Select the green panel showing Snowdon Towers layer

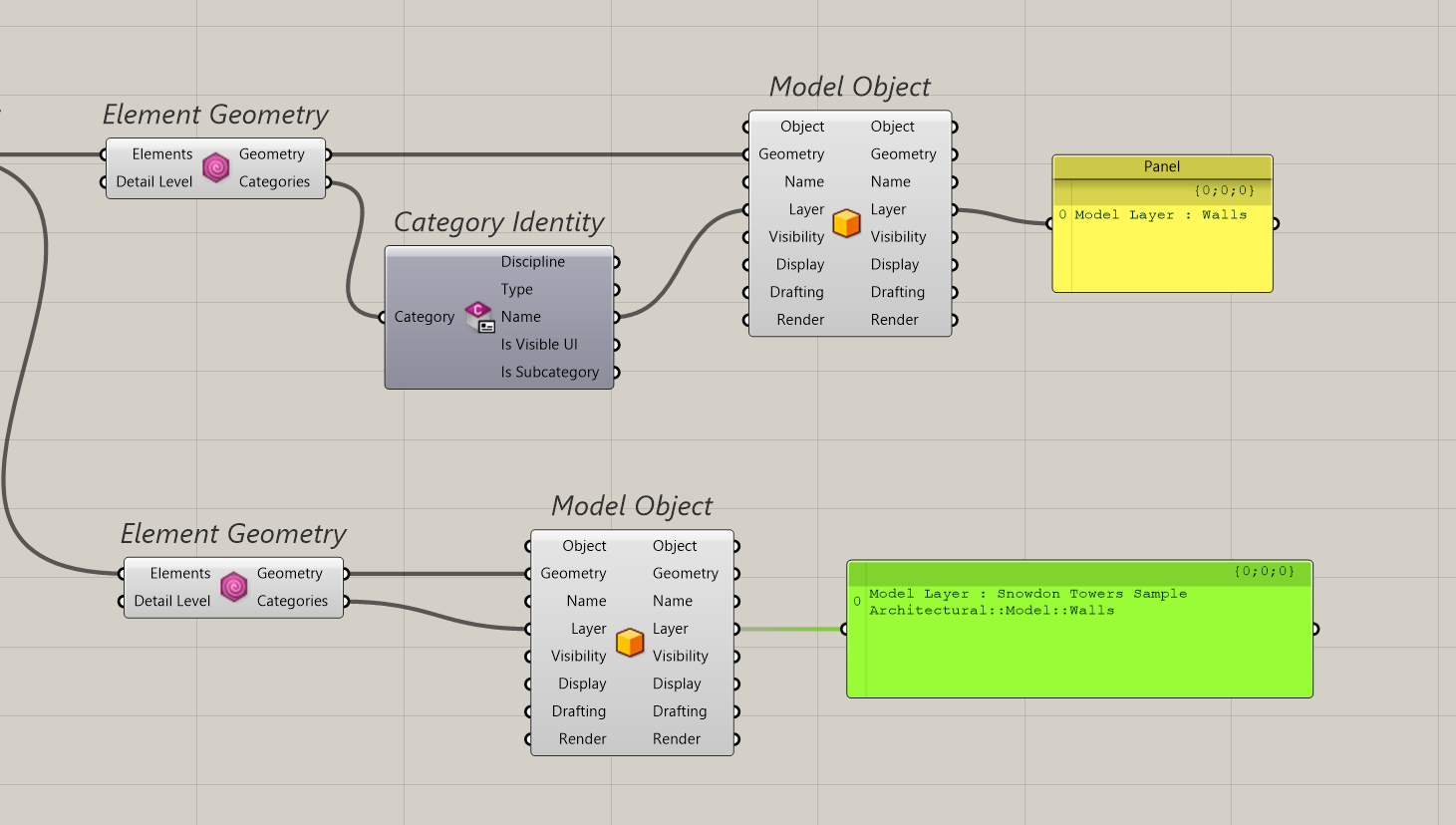[1079, 630]
